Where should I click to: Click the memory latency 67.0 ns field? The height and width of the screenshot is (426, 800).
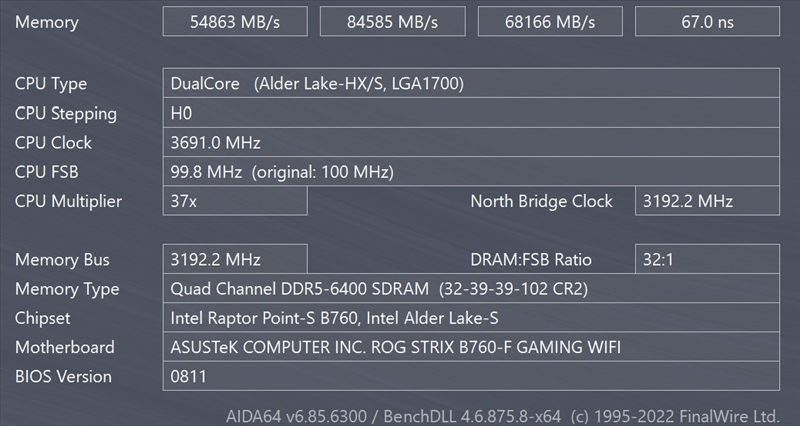(707, 22)
